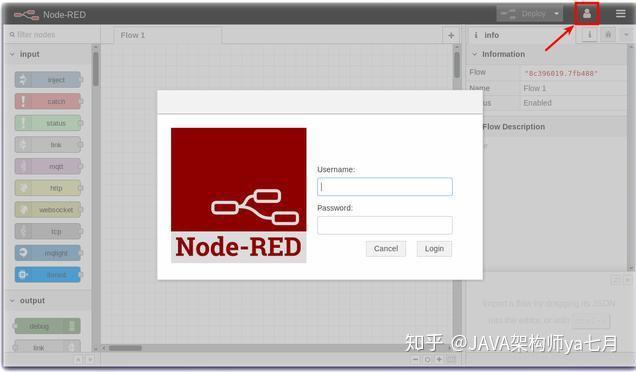Click the Node-RED logo in the header

(26, 15)
